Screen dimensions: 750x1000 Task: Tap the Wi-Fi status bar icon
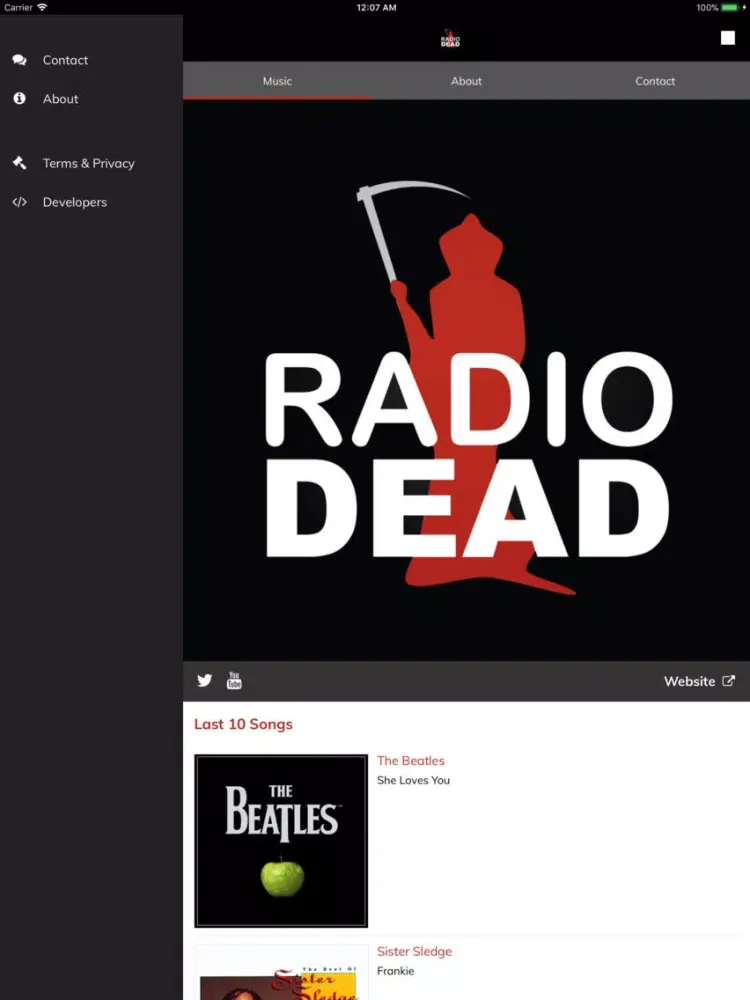42,7
